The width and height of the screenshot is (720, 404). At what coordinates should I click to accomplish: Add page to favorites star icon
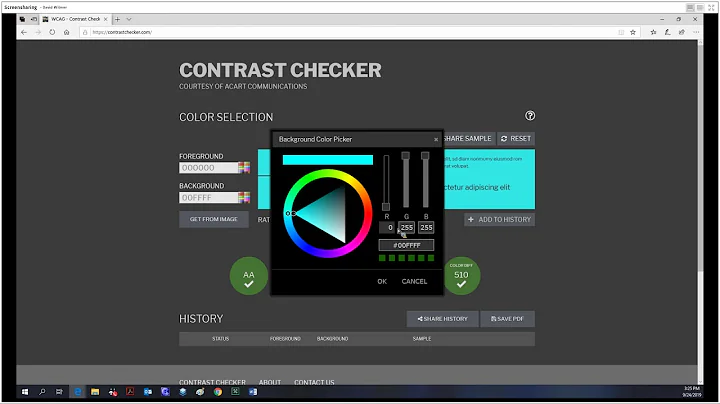pyautogui.click(x=633, y=32)
